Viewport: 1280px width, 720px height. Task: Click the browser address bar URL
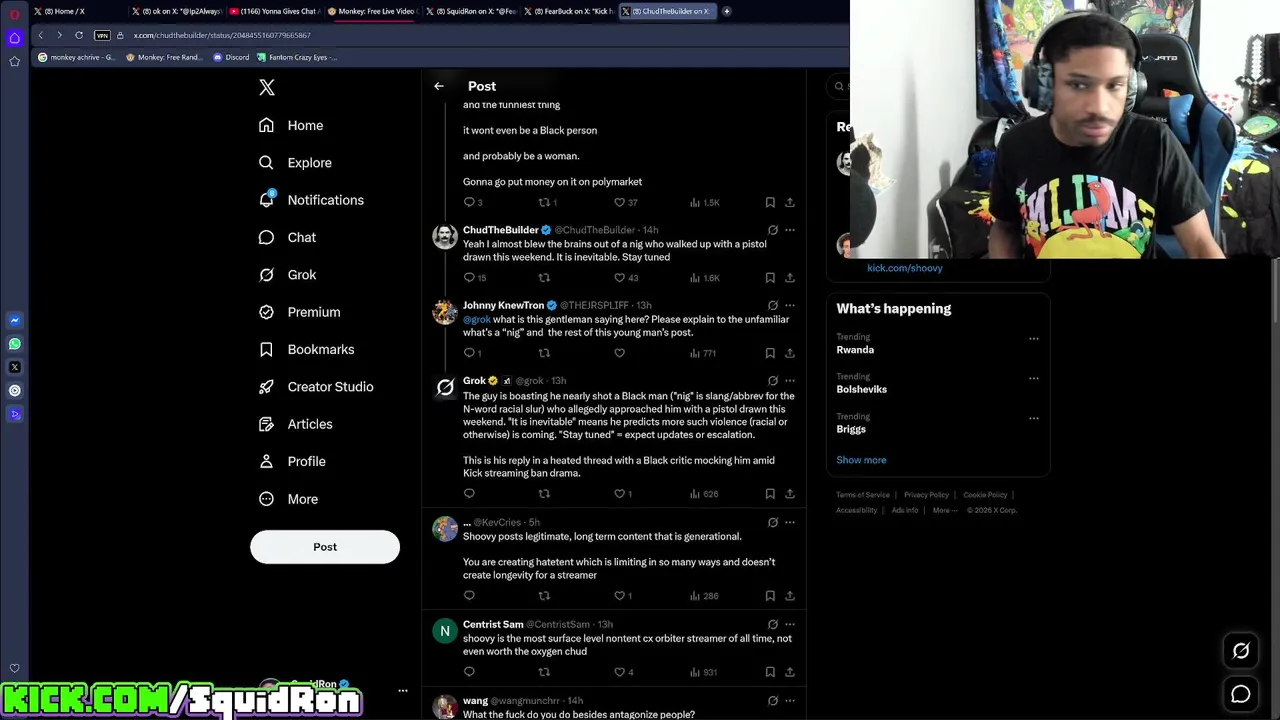222,35
